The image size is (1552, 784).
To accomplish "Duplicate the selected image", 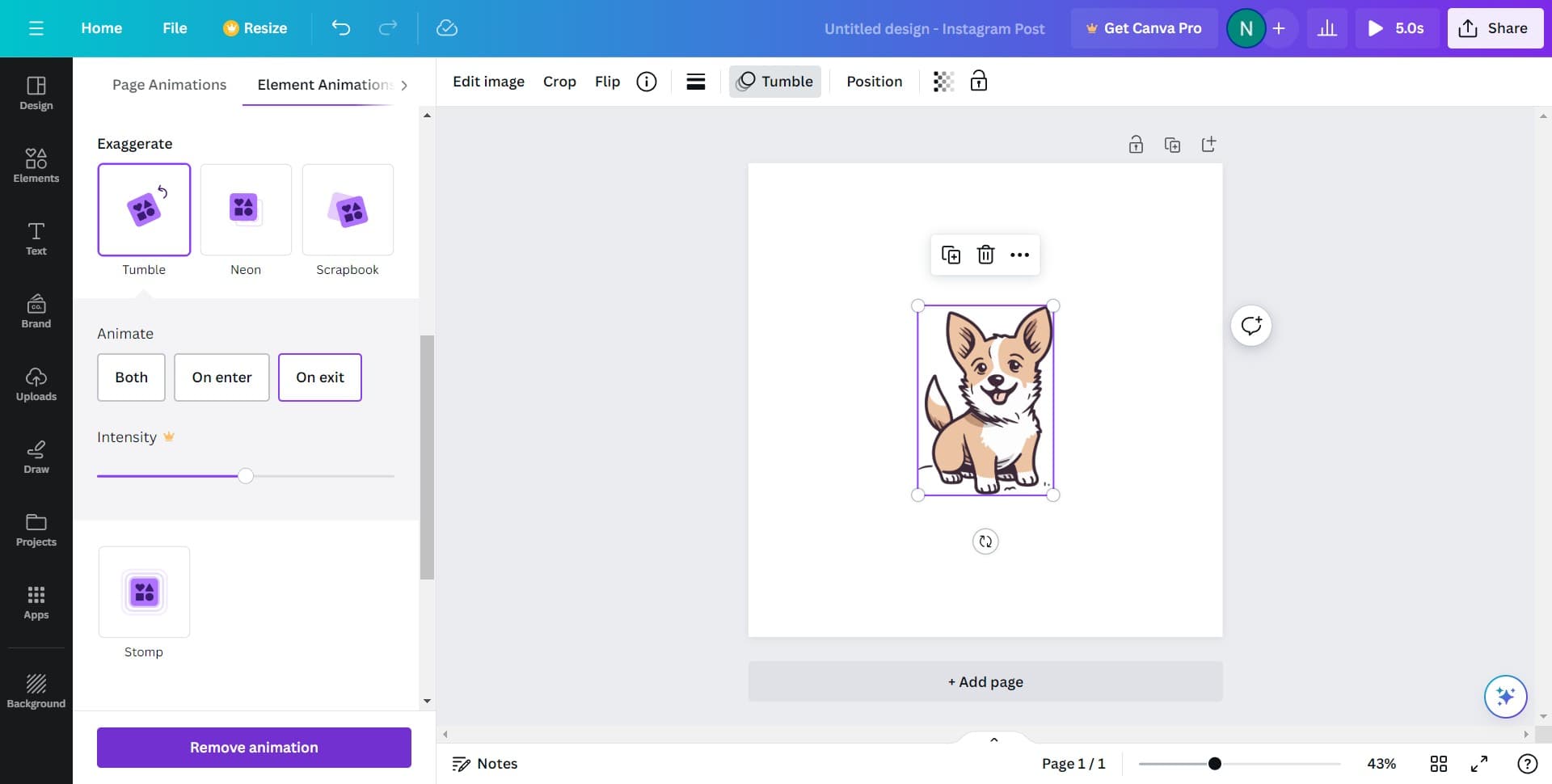I will click(x=952, y=254).
